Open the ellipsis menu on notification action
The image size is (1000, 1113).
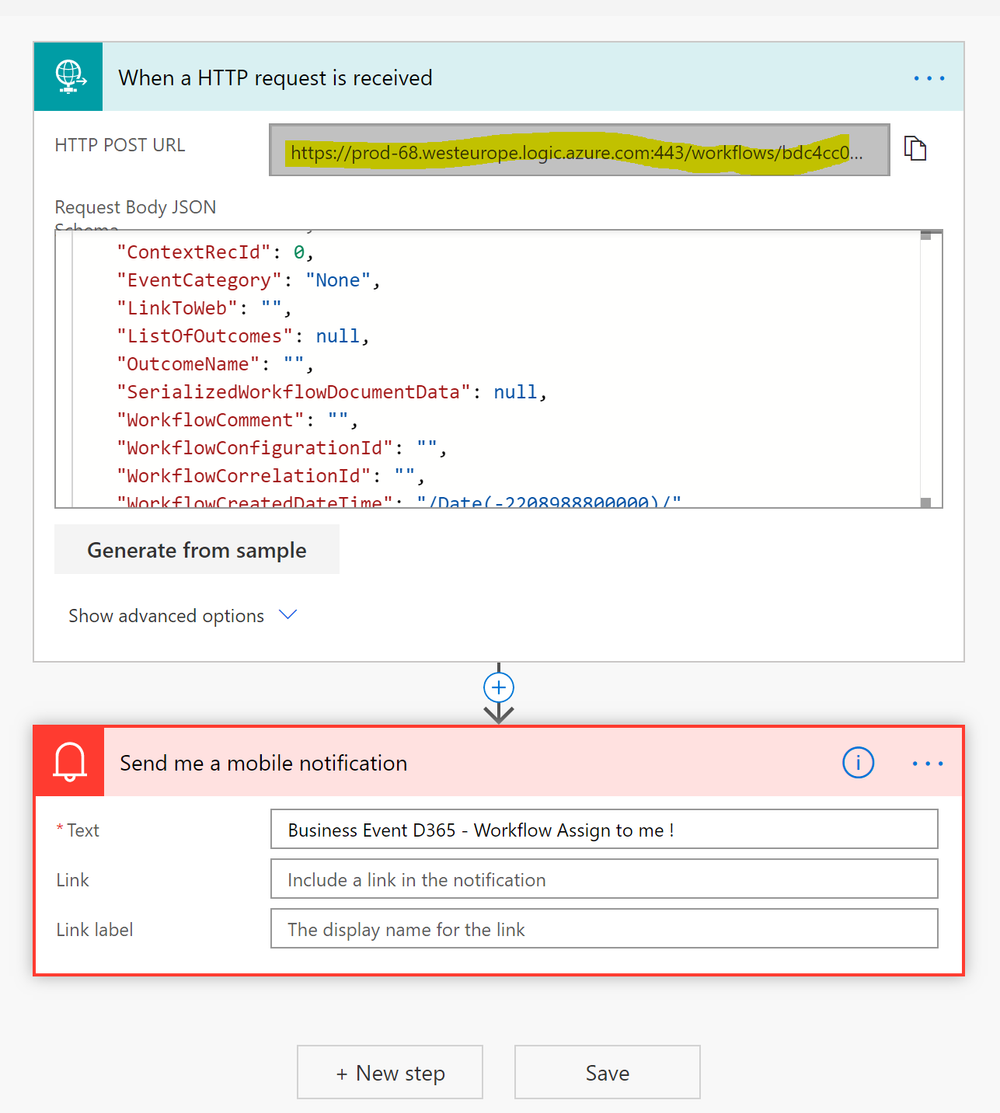click(x=927, y=762)
